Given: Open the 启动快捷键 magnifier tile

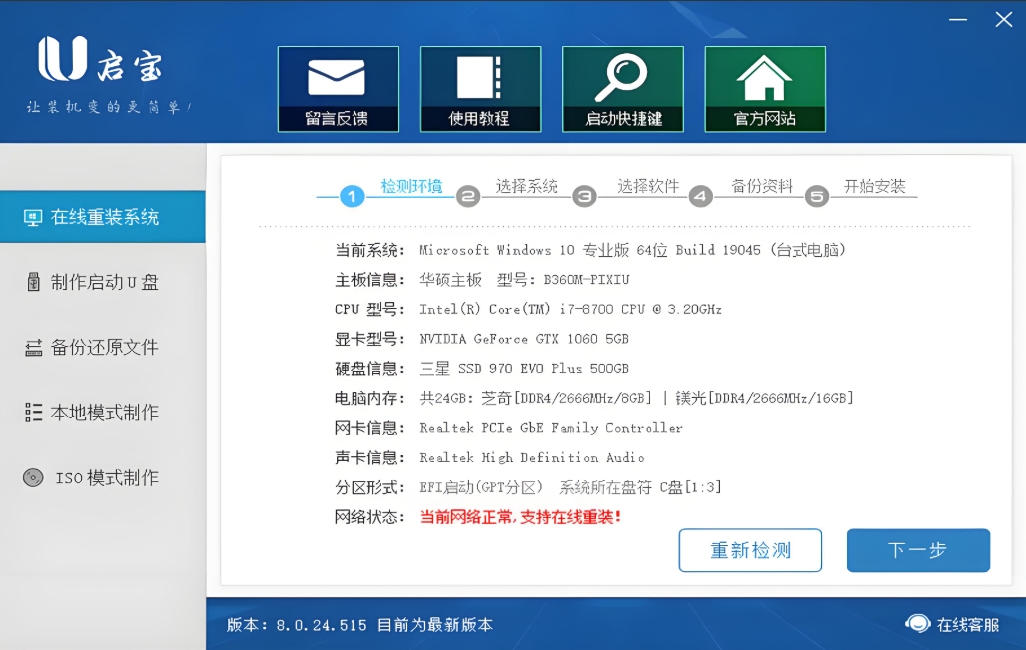Looking at the screenshot, I should point(623,89).
